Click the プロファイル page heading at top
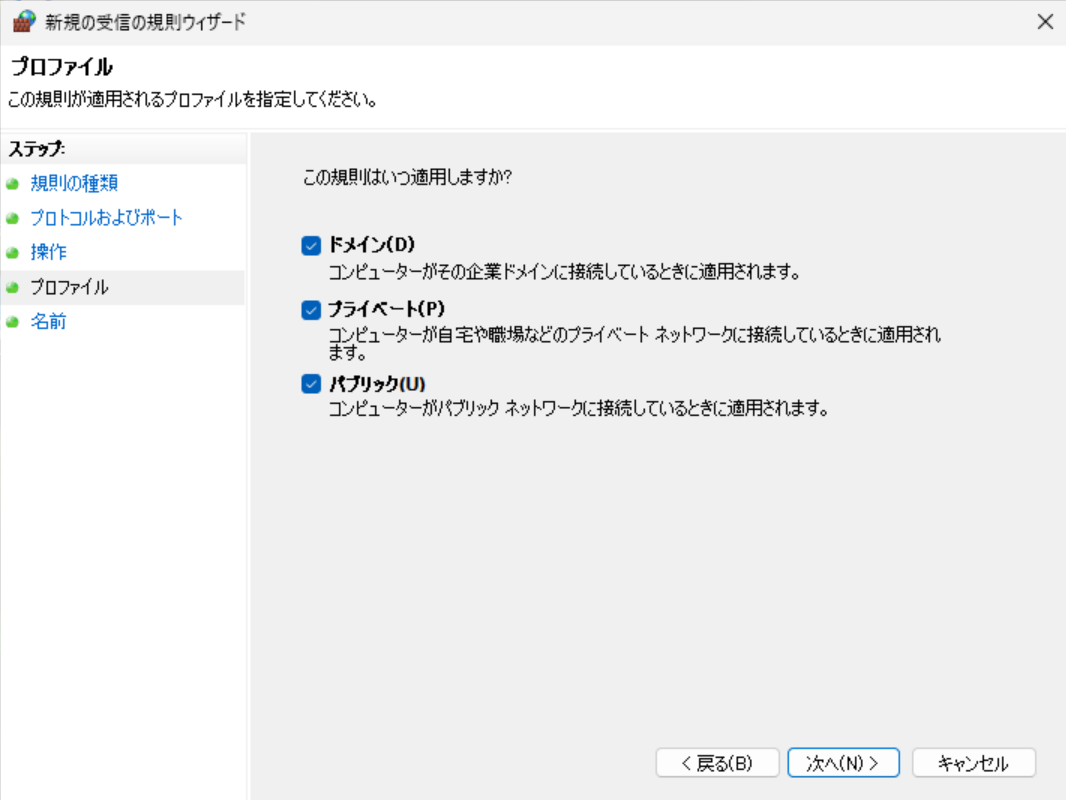Image resolution: width=1066 pixels, height=800 pixels. (x=60, y=68)
